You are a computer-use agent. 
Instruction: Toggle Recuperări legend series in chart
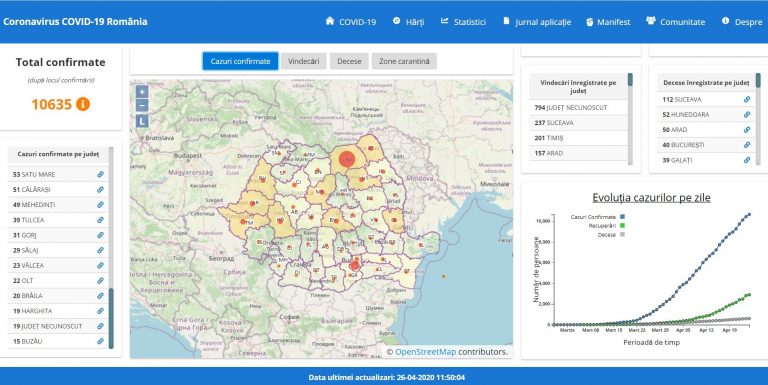tap(606, 226)
